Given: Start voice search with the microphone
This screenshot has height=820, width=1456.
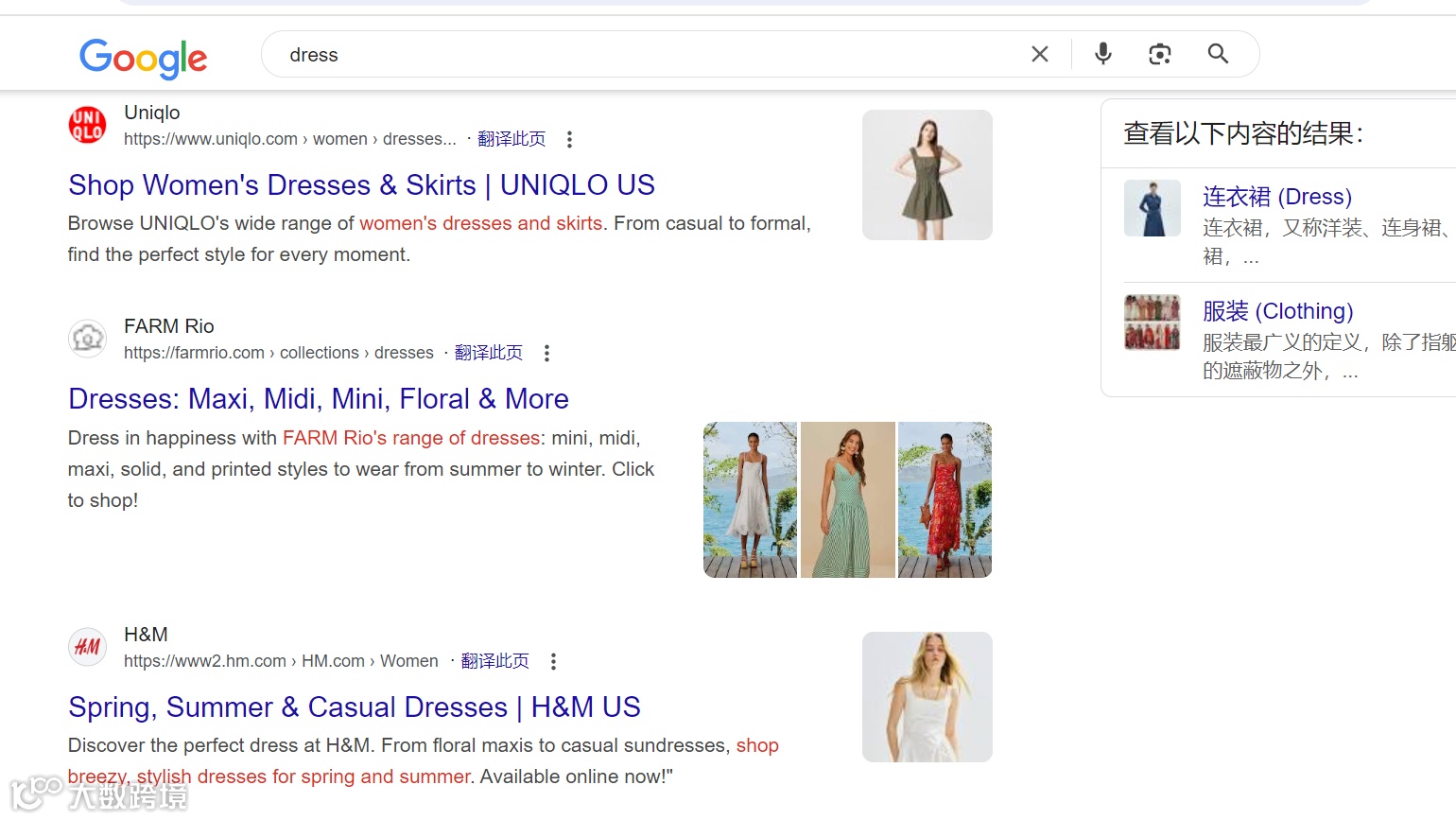Looking at the screenshot, I should 1103,55.
